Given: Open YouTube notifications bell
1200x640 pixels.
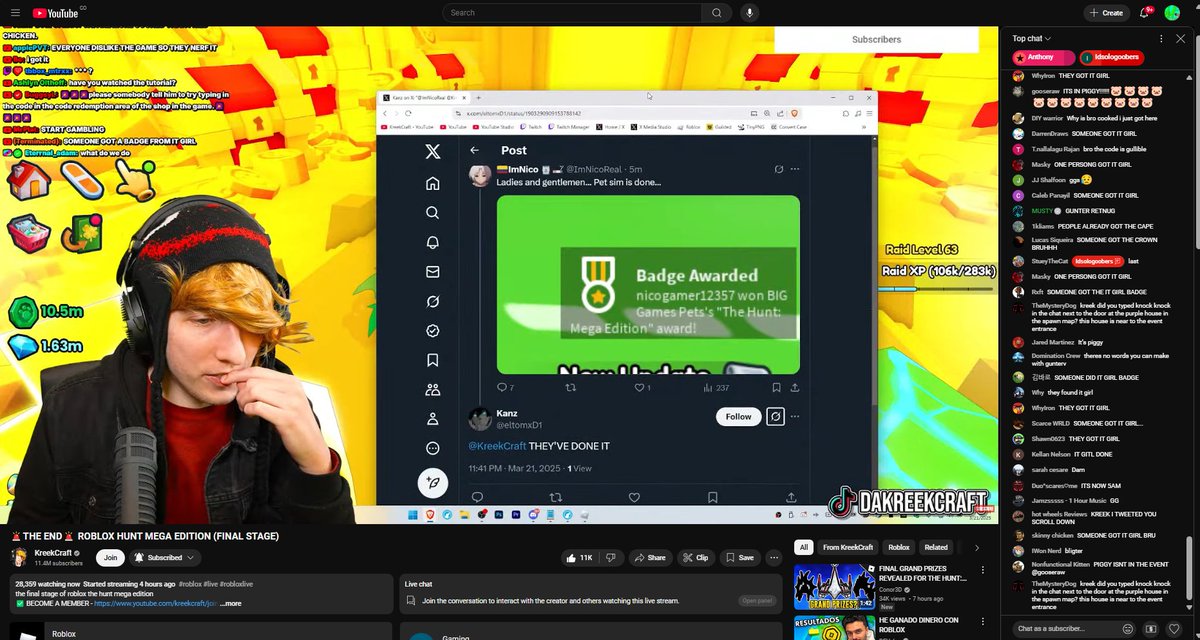Looking at the screenshot, I should (x=1146, y=13).
